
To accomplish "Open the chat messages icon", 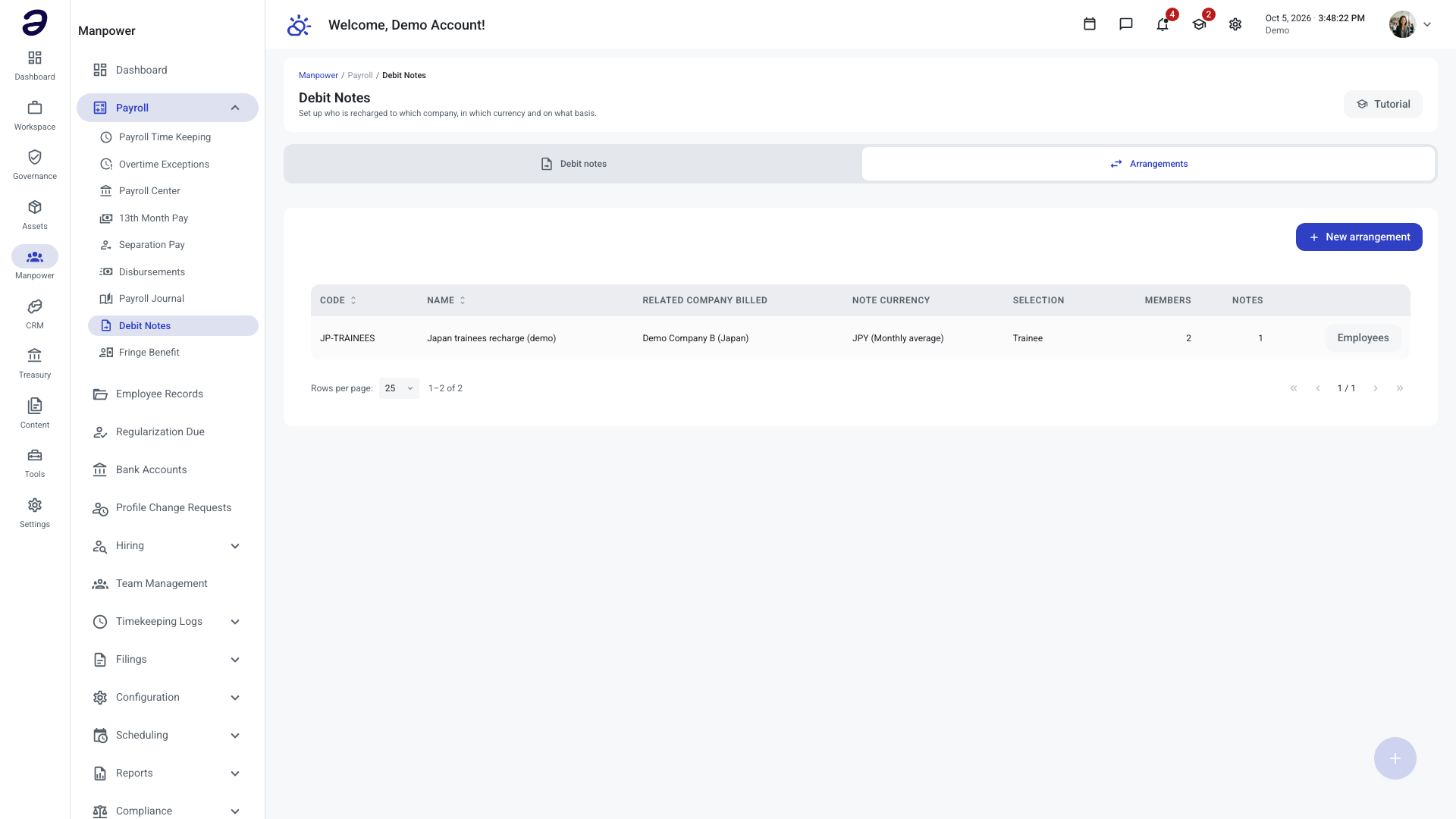I will (1126, 24).
